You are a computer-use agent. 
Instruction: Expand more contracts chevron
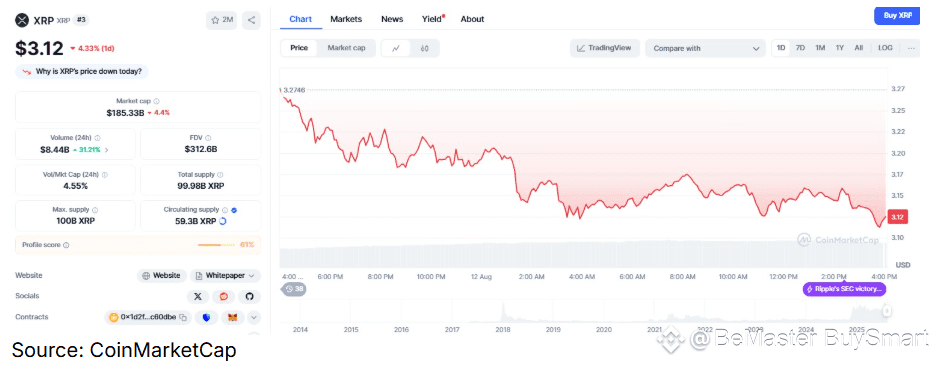(254, 317)
